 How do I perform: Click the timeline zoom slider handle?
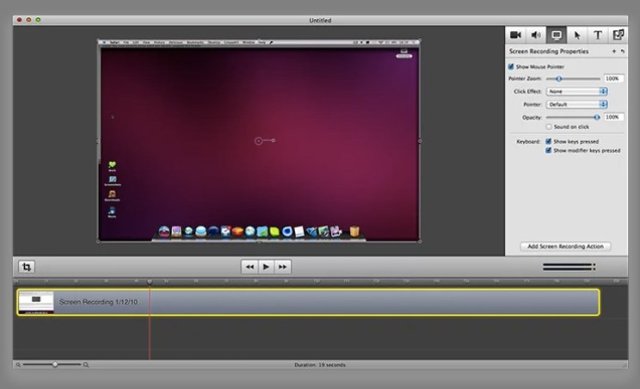(55, 365)
